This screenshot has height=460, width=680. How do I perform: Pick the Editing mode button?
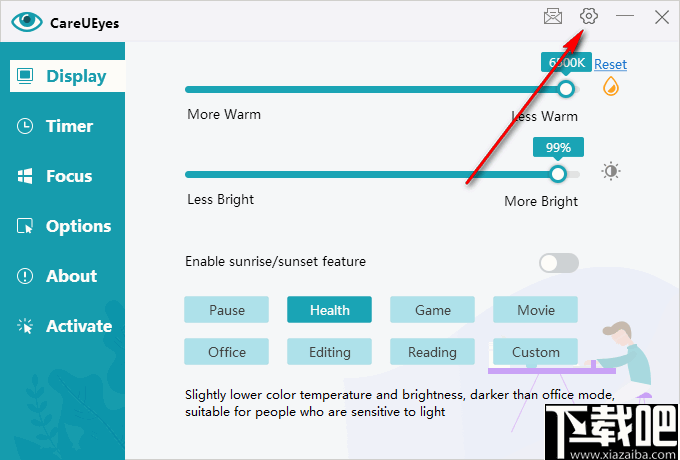coord(329,352)
